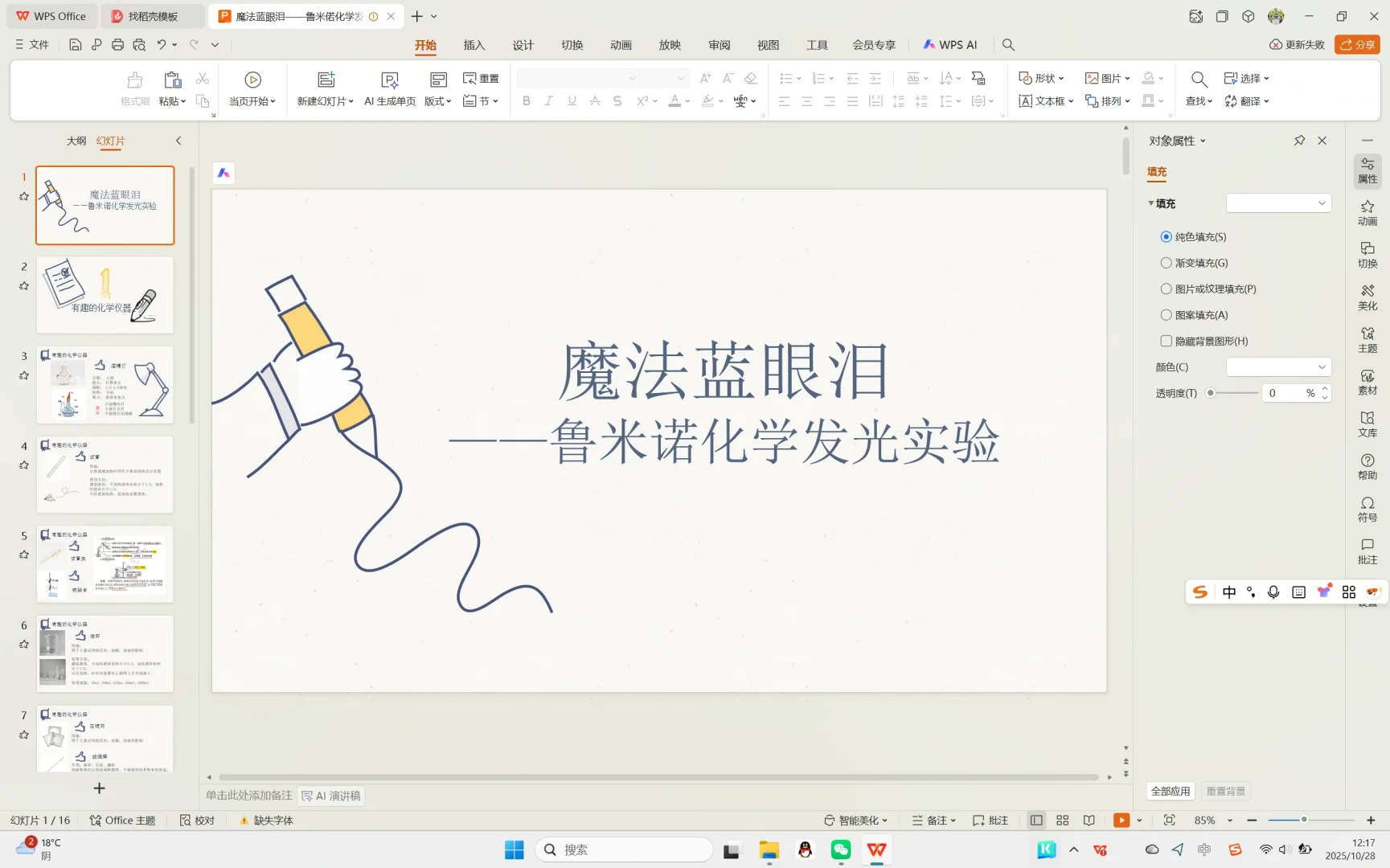This screenshot has height=868, width=1390.
Task: Select 图案填充(A) fill option
Action: pos(1167,314)
